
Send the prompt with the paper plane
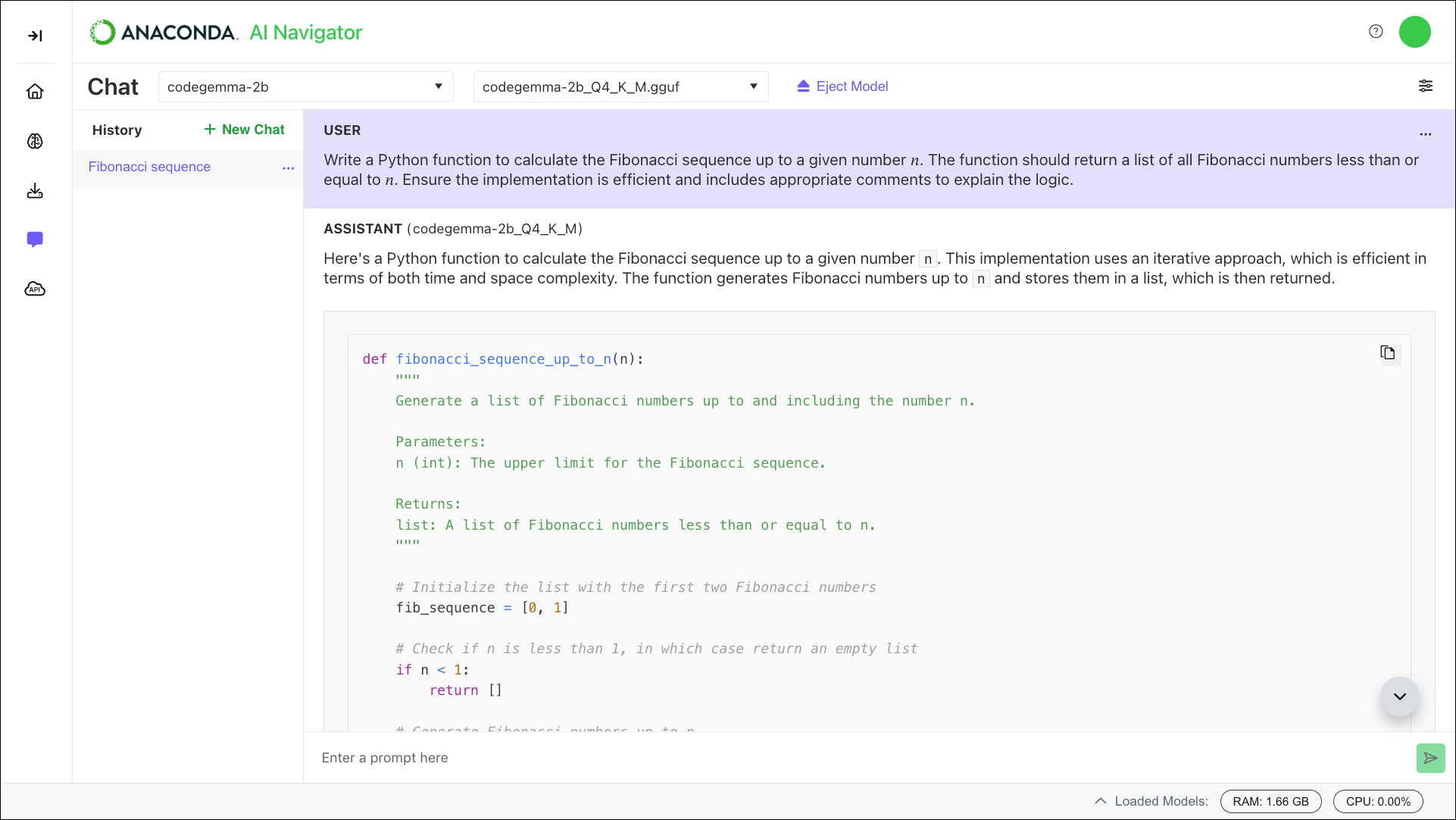coord(1430,758)
